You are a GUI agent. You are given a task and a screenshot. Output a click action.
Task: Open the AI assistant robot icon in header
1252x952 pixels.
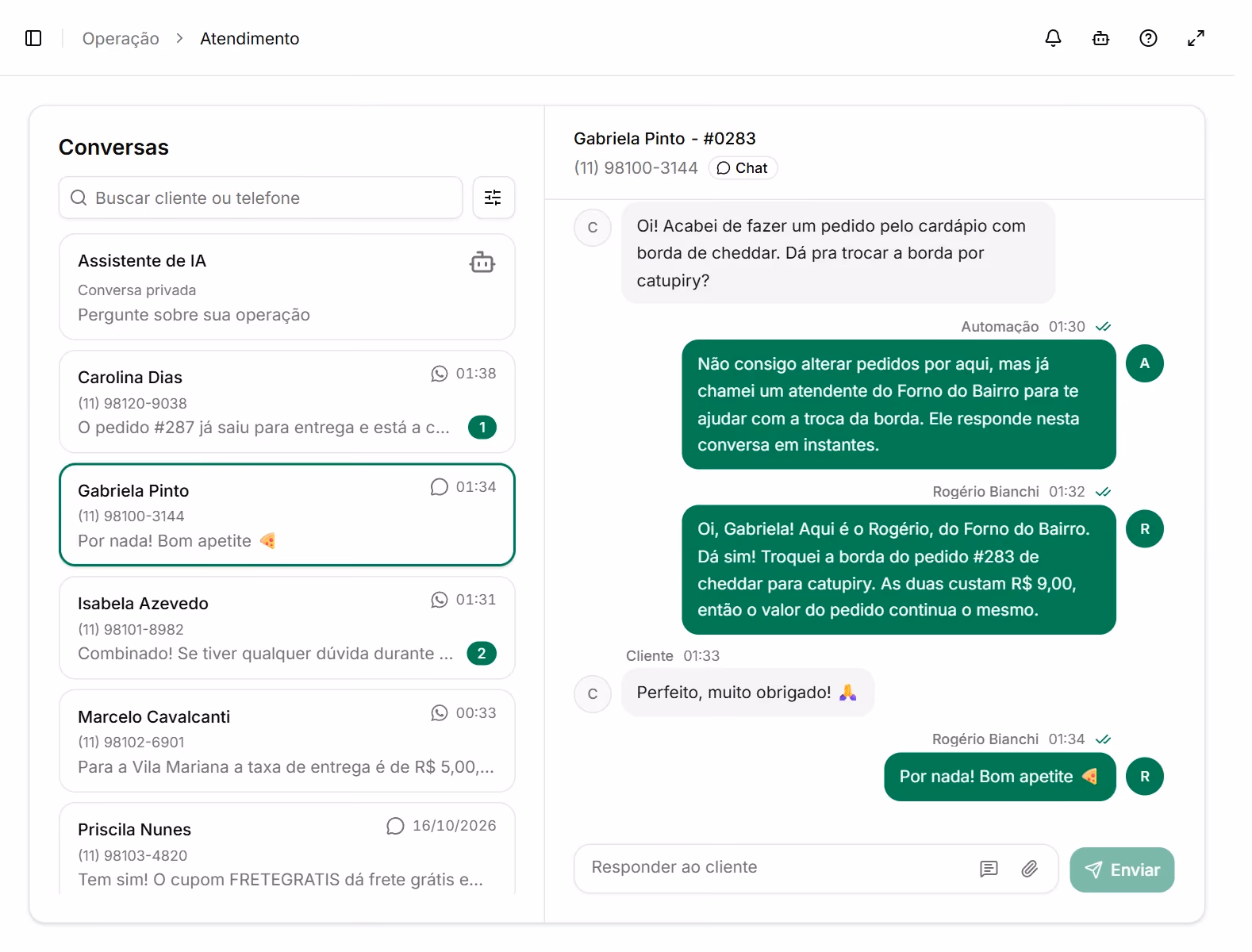[1100, 38]
